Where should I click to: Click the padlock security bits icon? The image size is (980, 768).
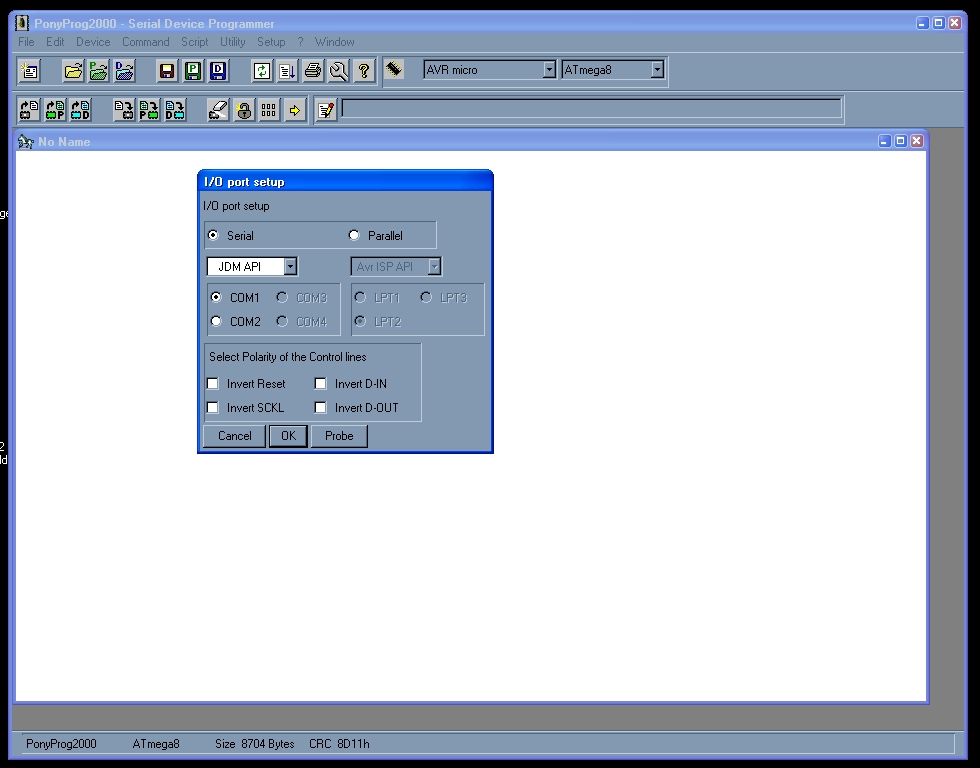244,110
